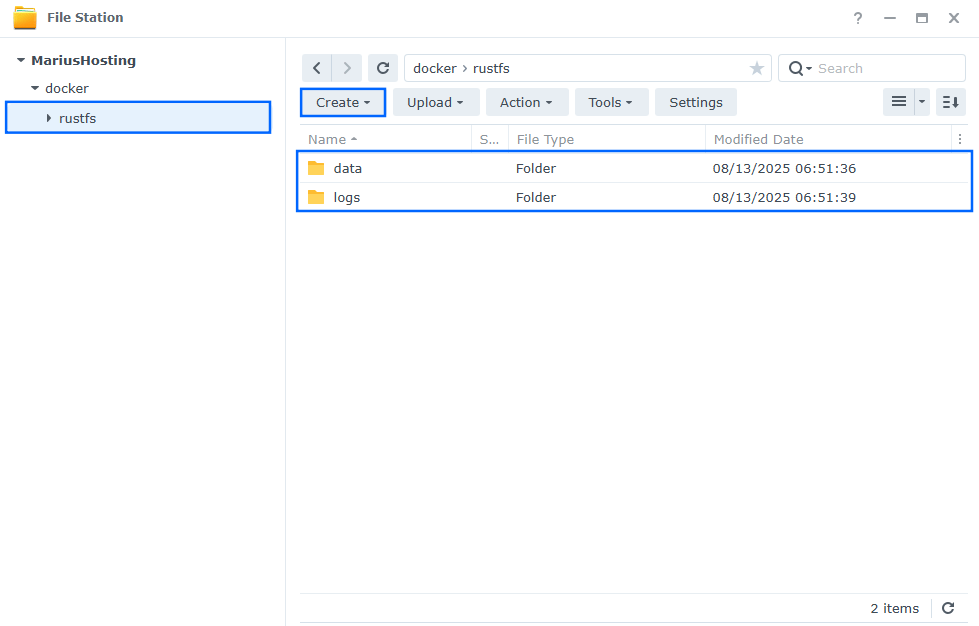Open the Create dropdown menu
979x626 pixels.
[343, 102]
